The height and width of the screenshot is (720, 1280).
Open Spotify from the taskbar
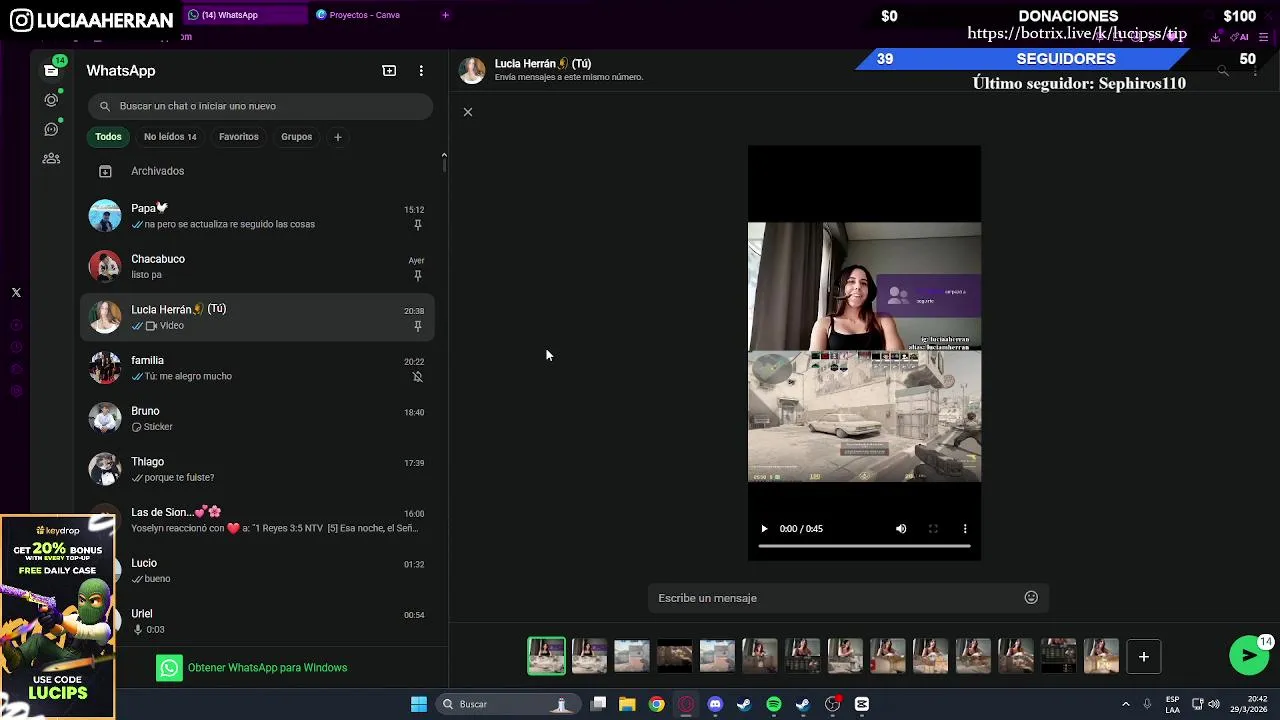tap(774, 704)
